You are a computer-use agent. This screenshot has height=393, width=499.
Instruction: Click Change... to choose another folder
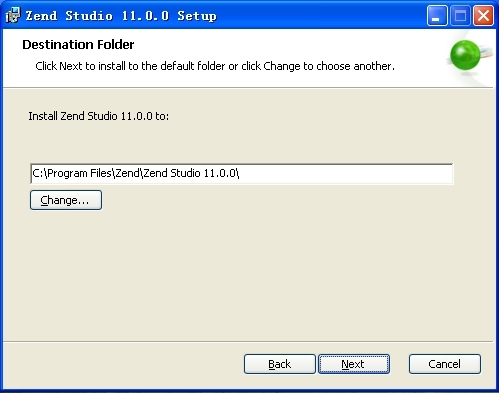[66, 200]
